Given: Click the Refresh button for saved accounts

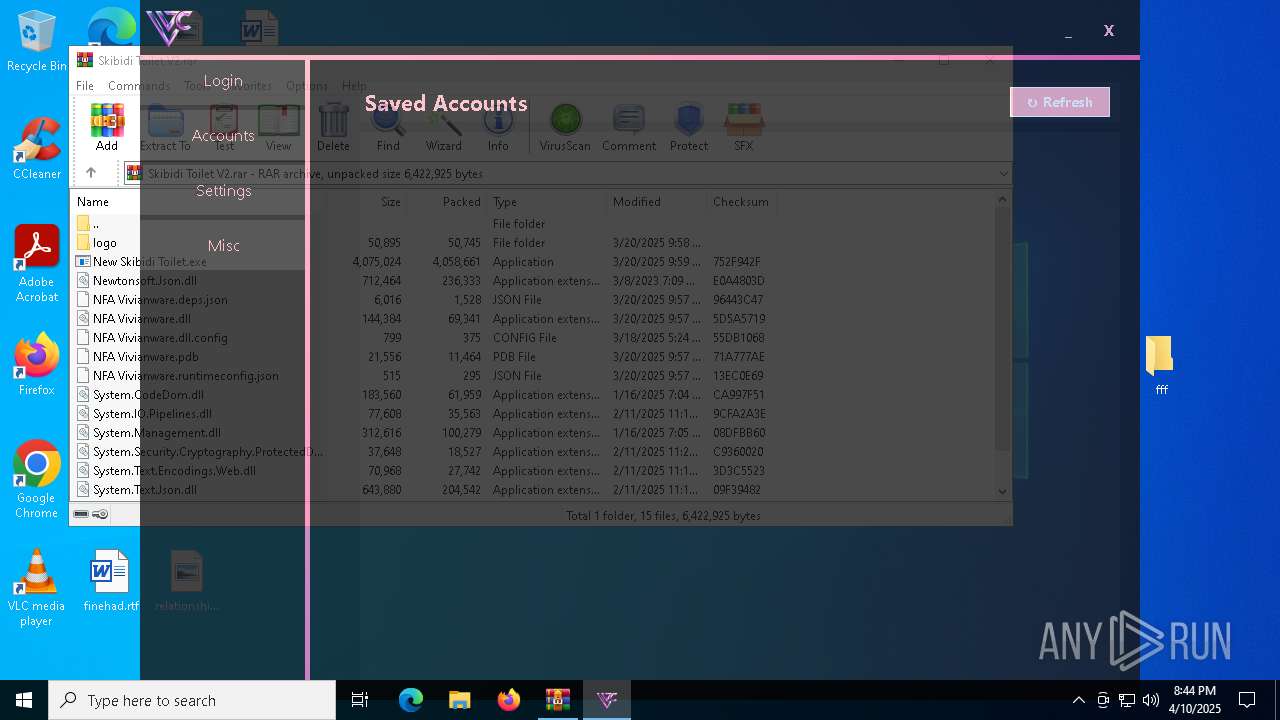Looking at the screenshot, I should coord(1060,102).
